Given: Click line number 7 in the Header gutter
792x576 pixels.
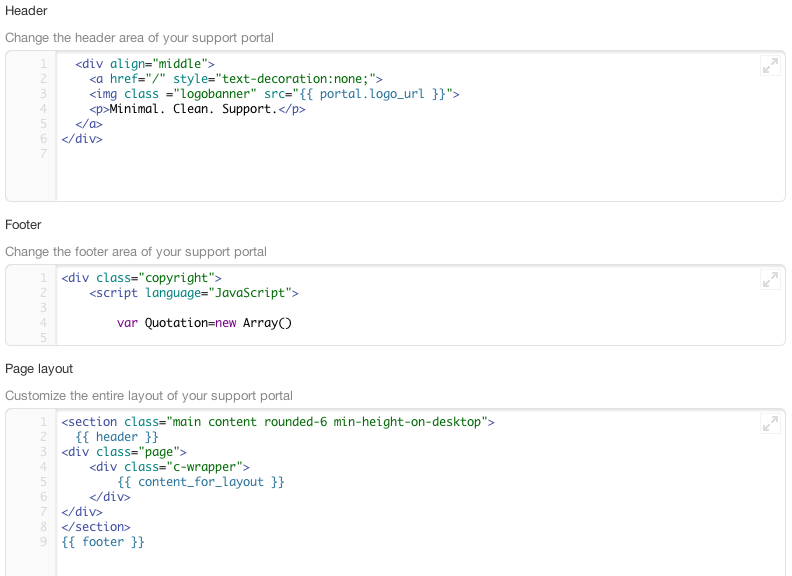Looking at the screenshot, I should [x=43, y=154].
